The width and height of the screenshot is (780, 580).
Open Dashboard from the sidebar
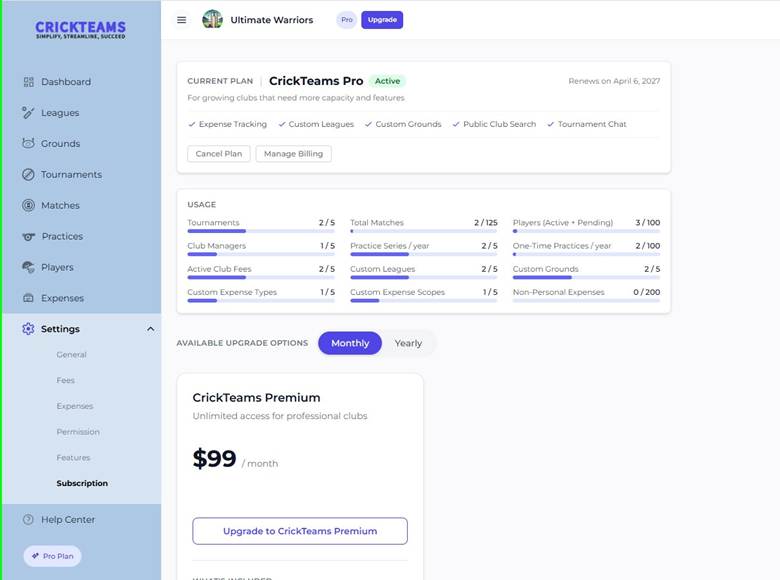pyautogui.click(x=66, y=82)
